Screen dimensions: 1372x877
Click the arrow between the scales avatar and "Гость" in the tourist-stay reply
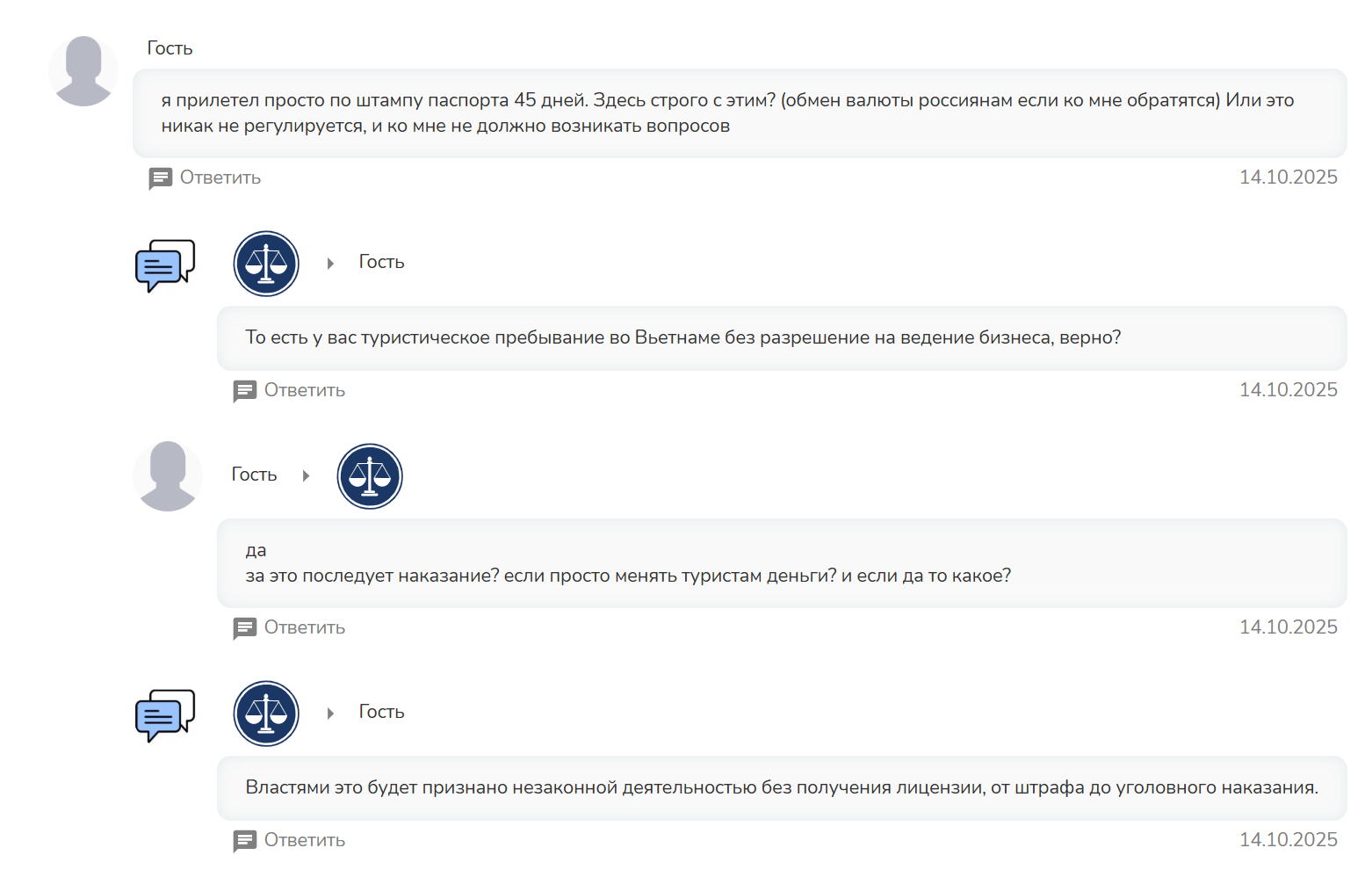click(330, 264)
